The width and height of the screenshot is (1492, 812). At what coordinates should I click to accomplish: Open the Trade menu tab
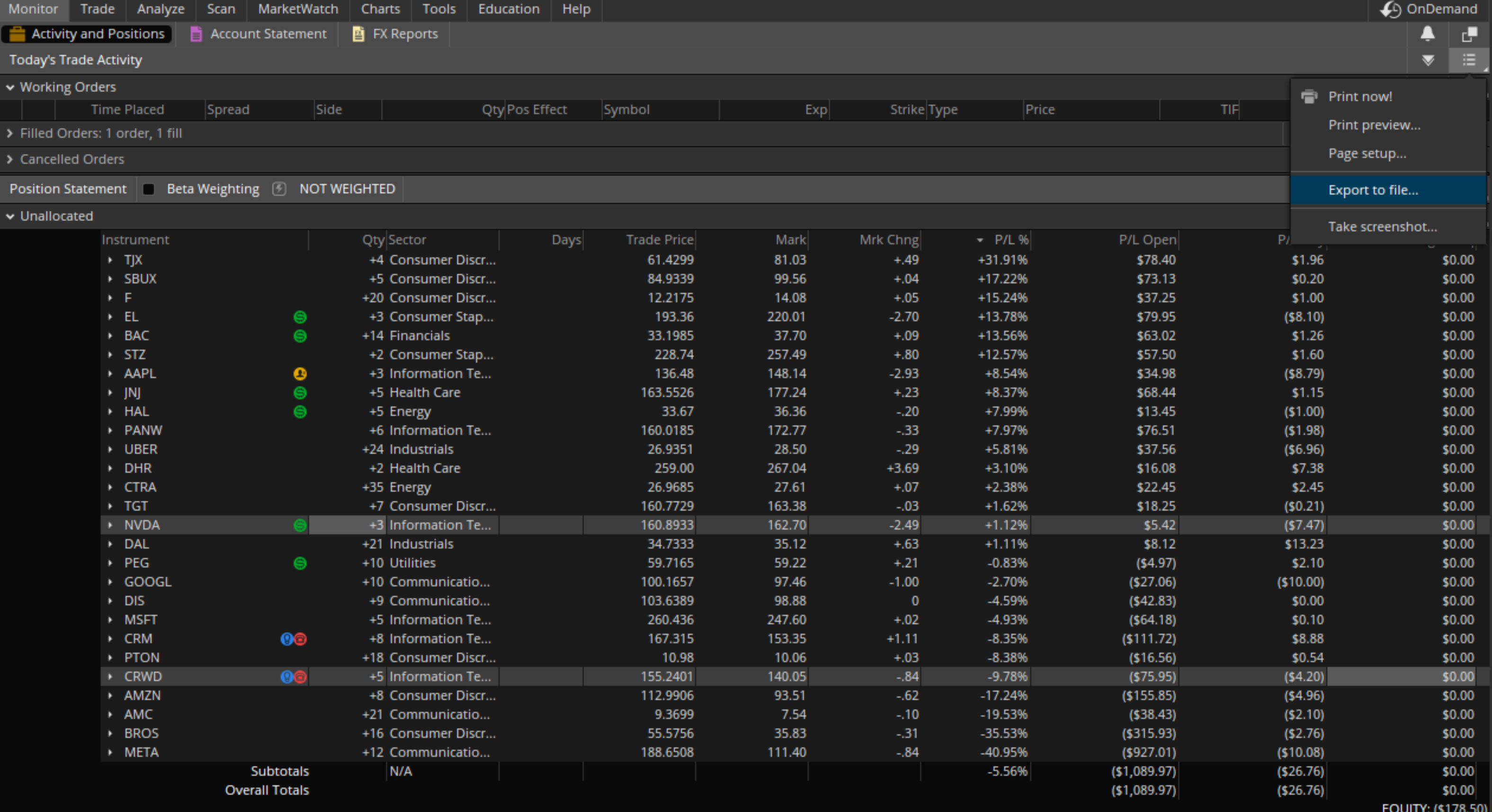[97, 9]
